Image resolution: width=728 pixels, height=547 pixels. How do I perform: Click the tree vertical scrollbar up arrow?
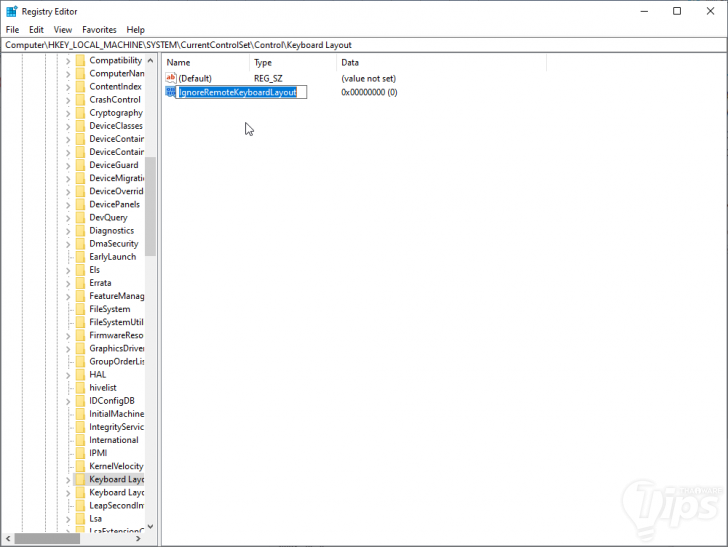[150, 60]
